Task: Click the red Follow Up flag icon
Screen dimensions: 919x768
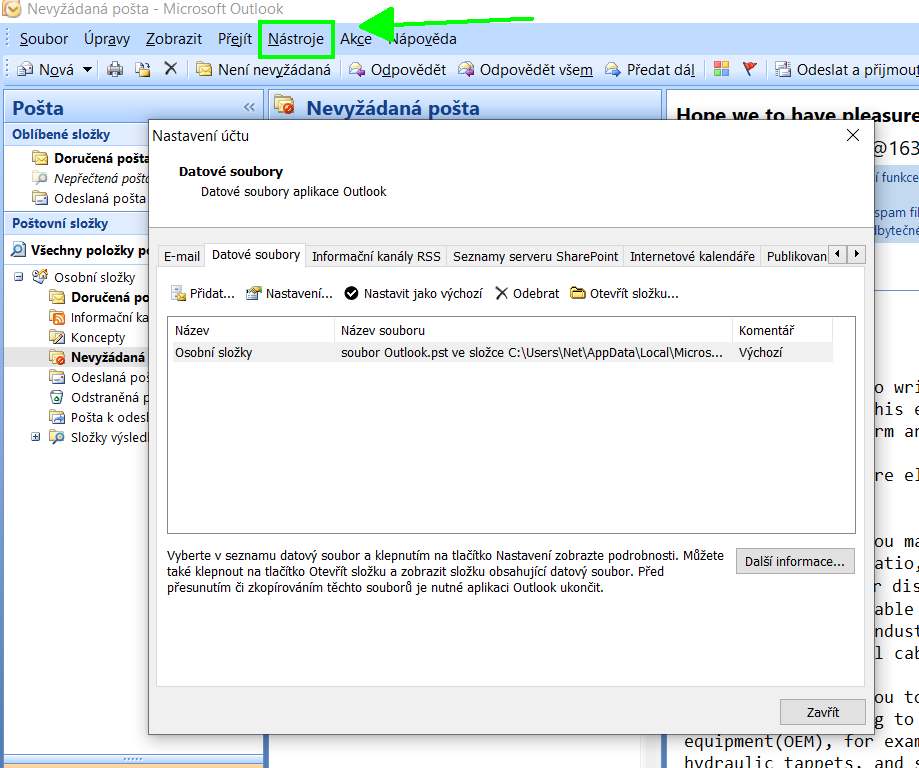Action: click(x=749, y=69)
